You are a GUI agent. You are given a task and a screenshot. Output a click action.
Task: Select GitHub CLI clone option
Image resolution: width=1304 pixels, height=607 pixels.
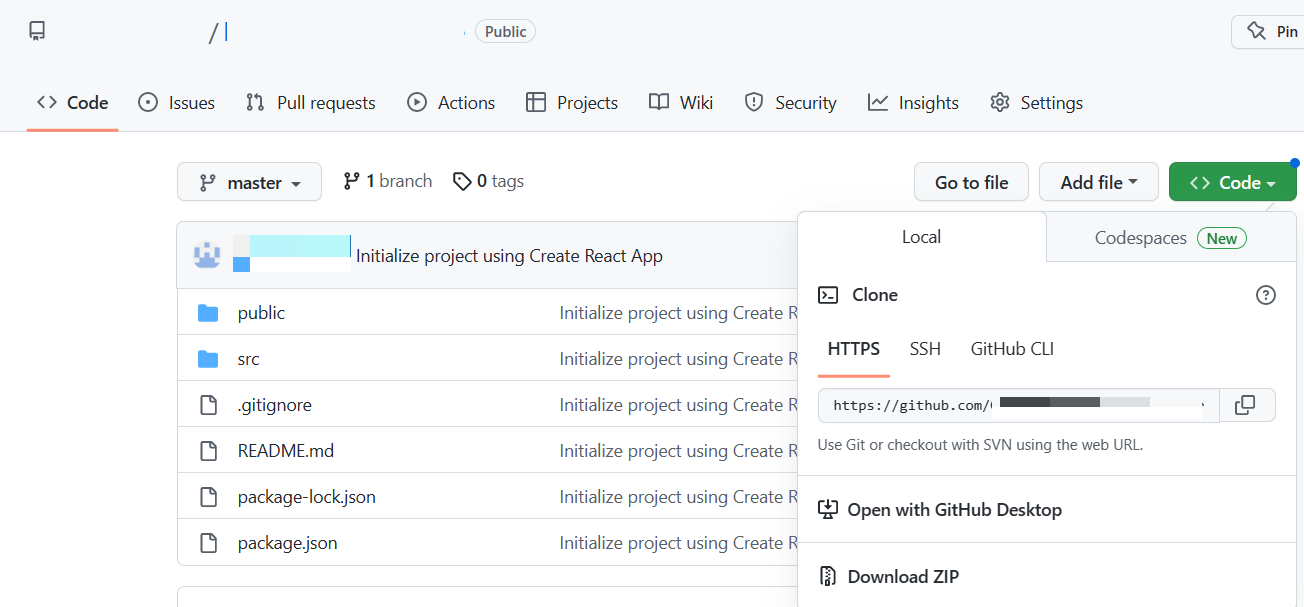[1012, 349]
